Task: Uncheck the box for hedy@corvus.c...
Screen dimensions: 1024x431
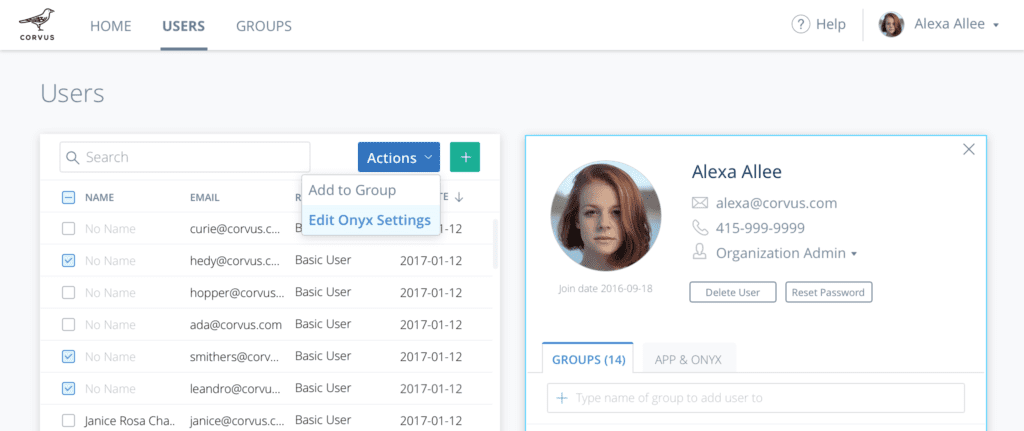Action: point(69,261)
